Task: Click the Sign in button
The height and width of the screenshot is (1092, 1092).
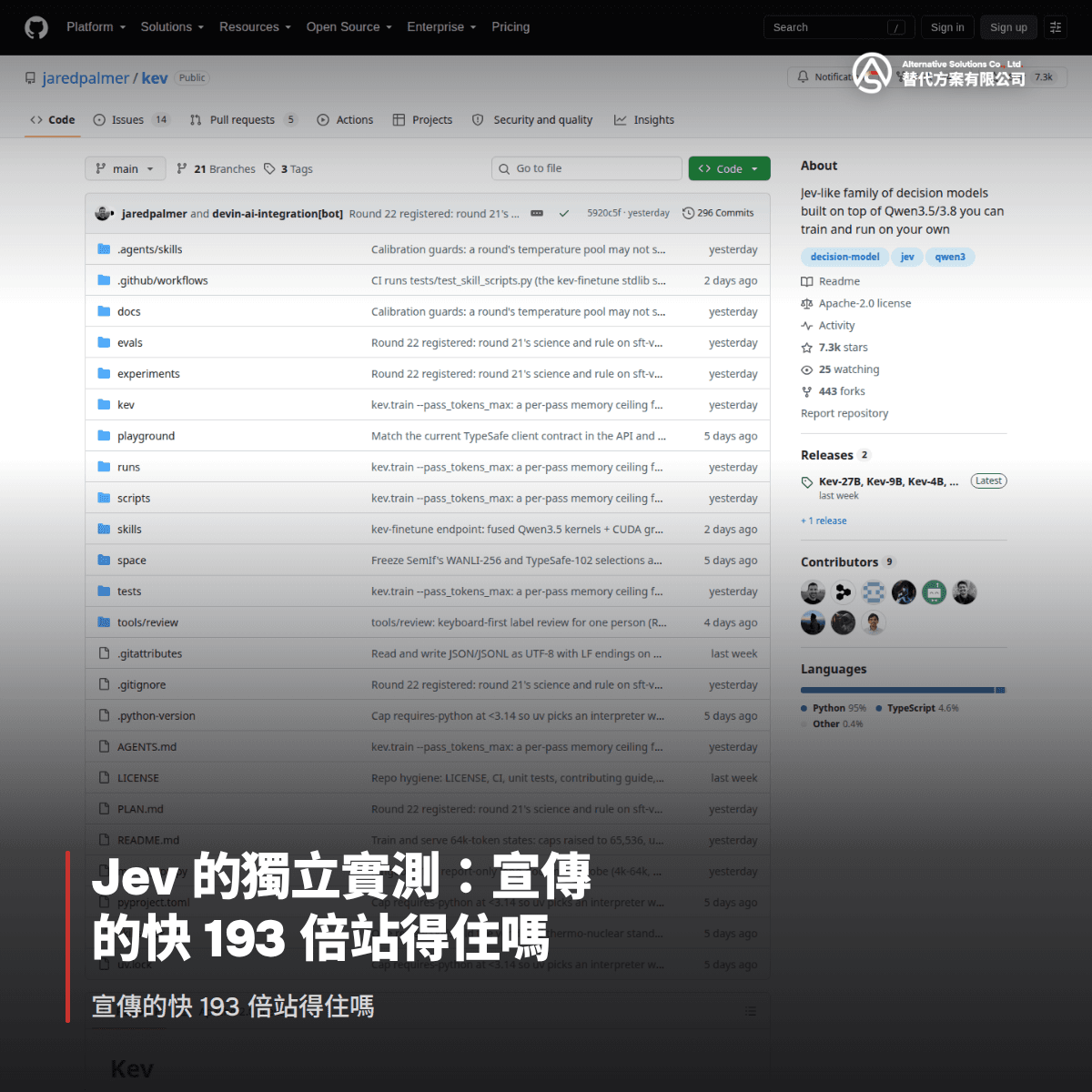Action: click(x=947, y=27)
